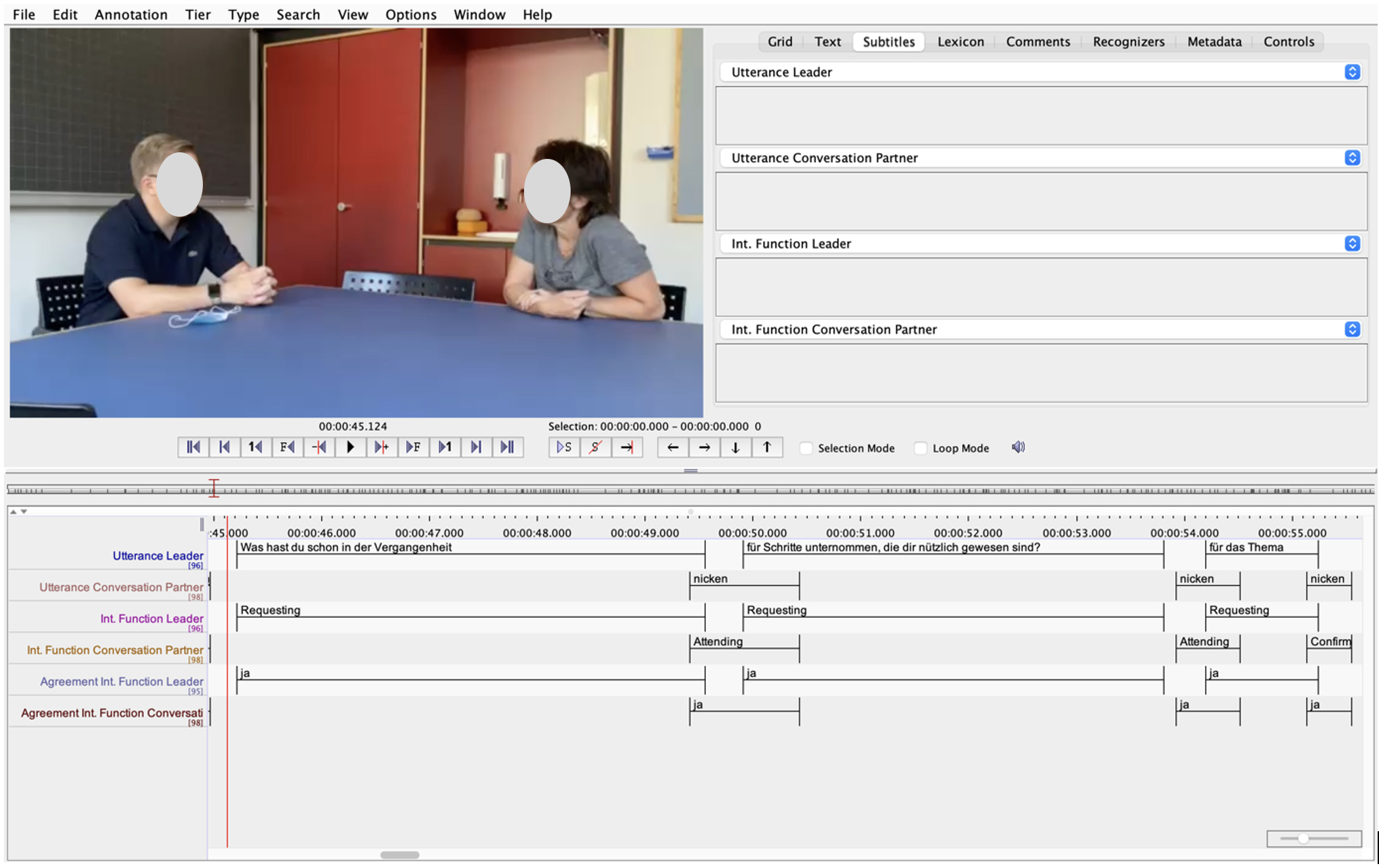Go back one second using the 1-second rewind icon
This screenshot has height=868, width=1379.
(255, 447)
